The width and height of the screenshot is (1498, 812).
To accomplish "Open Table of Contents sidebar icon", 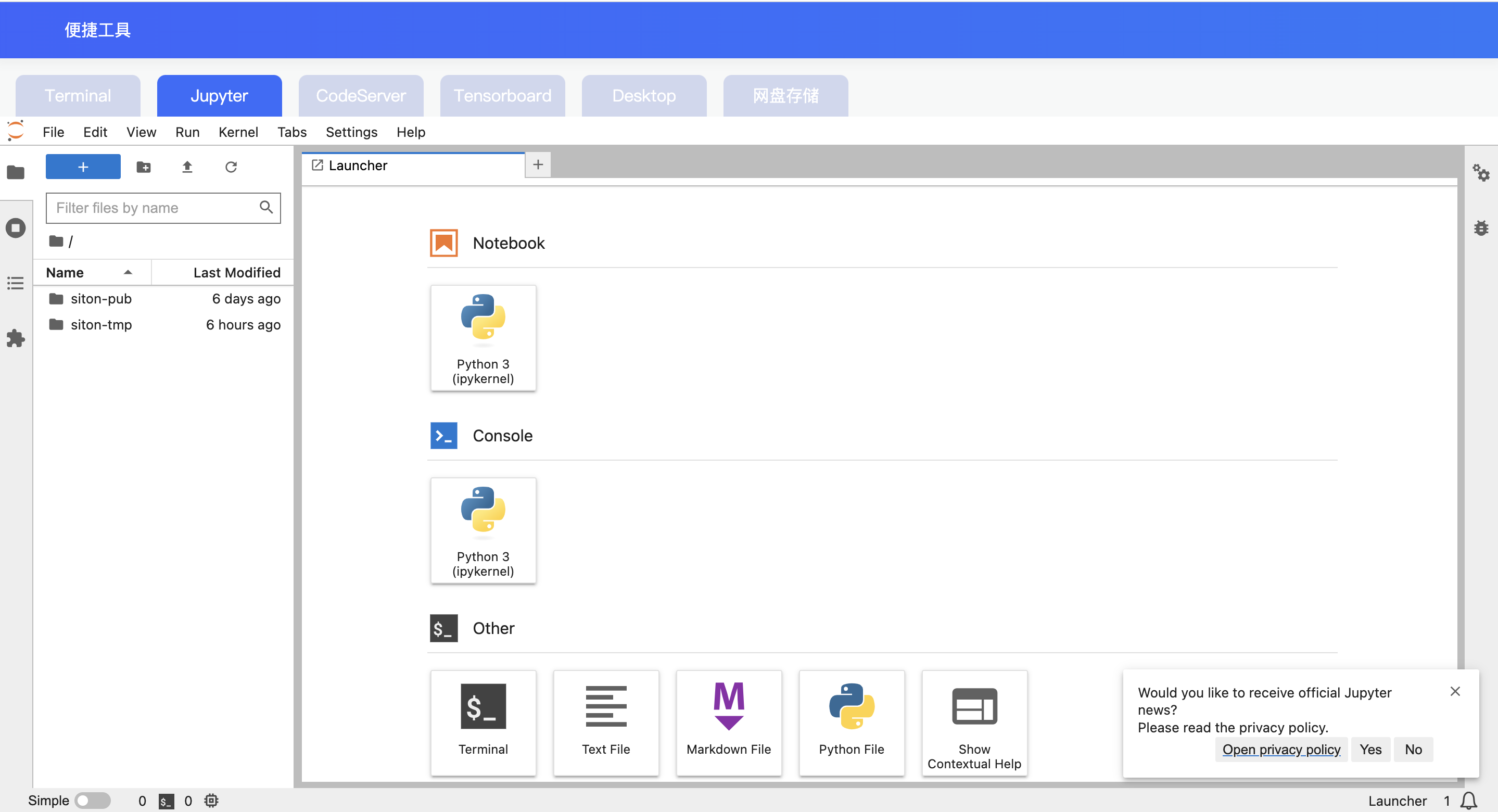I will tap(16, 283).
